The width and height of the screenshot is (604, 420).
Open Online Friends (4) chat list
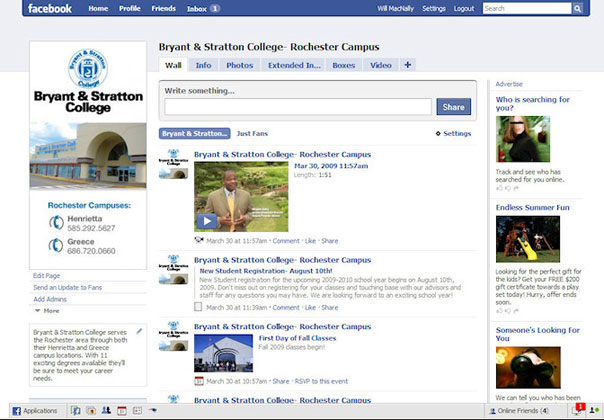click(519, 411)
